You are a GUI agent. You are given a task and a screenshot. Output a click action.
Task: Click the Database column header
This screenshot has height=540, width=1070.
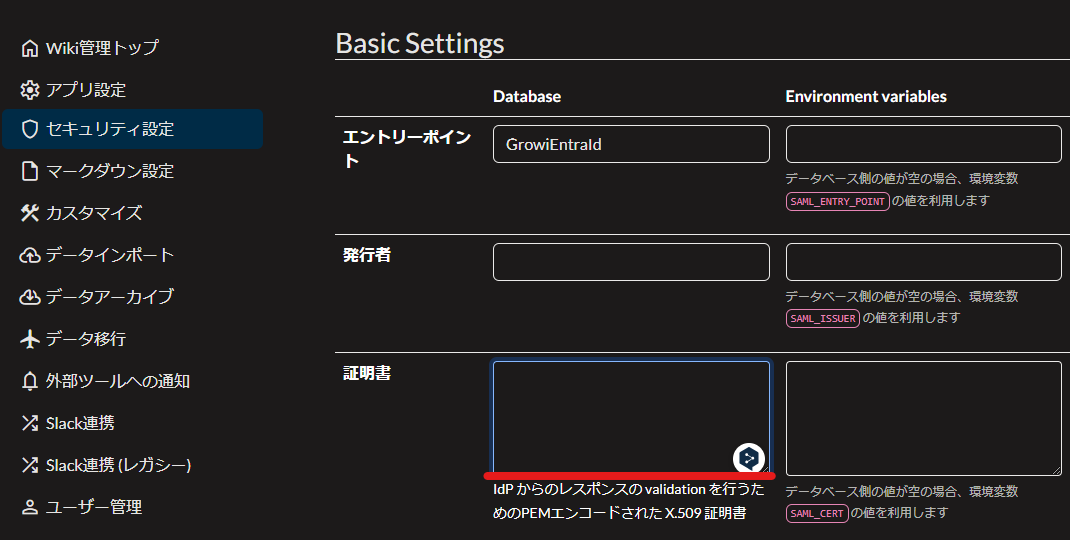(527, 97)
